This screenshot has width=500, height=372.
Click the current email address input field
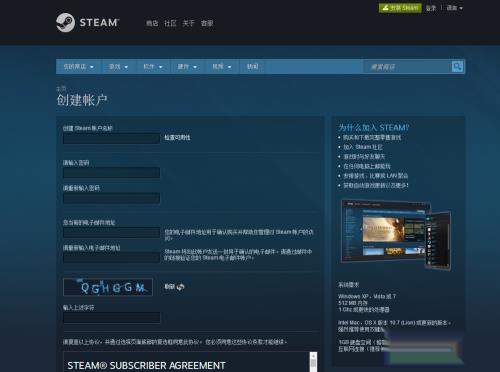[x=111, y=232]
